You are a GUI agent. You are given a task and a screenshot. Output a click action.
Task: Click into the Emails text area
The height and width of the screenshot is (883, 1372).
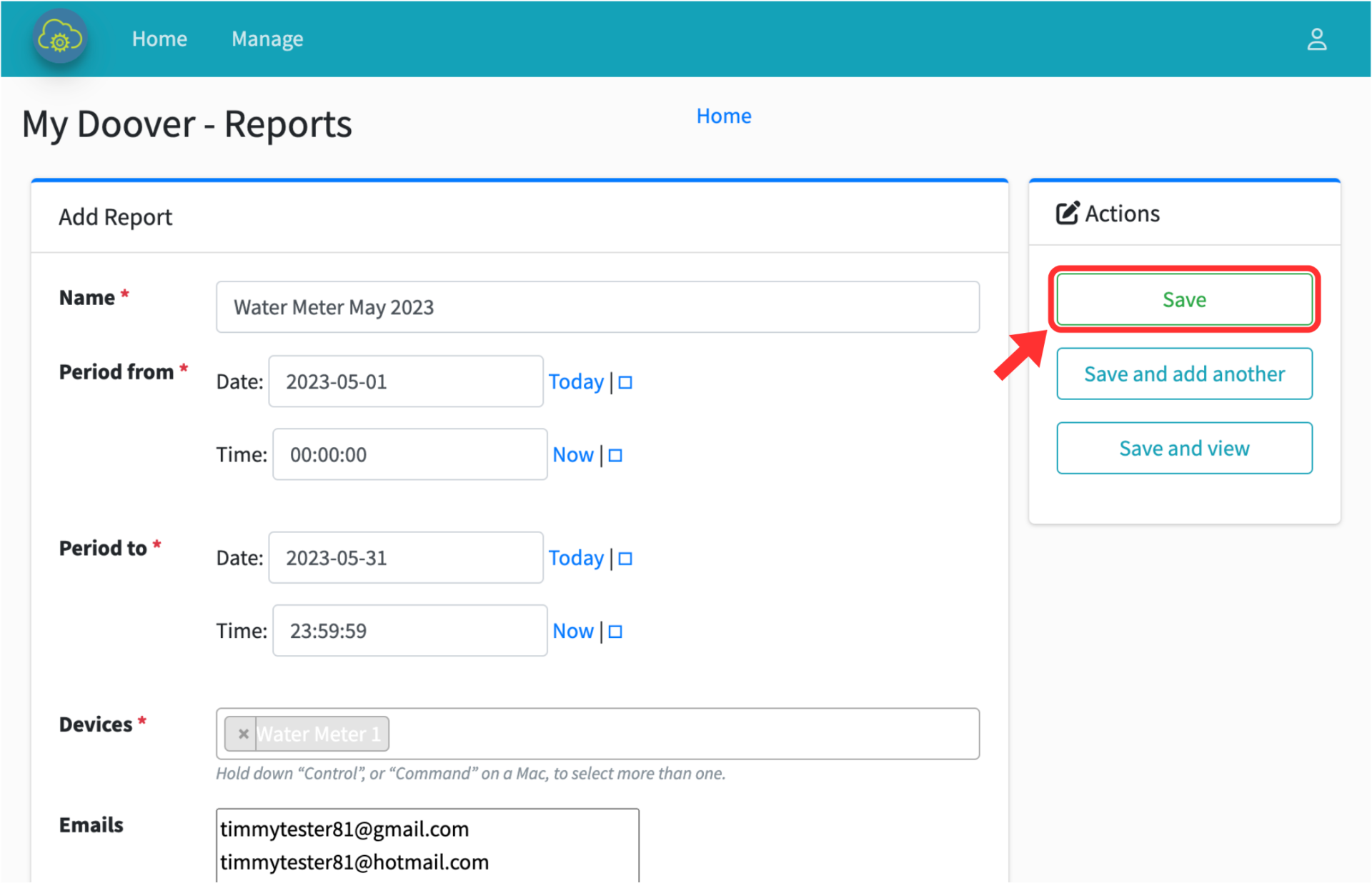coord(427,846)
